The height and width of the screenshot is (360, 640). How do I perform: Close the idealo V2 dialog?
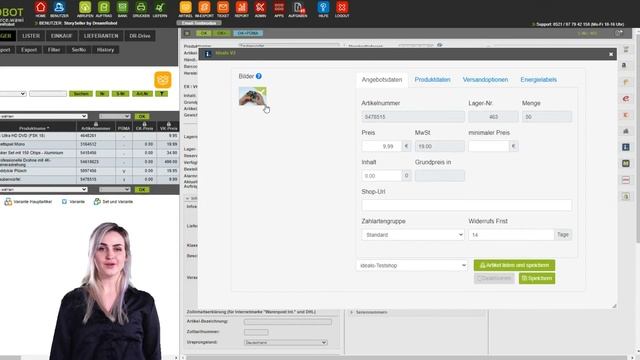(x=611, y=54)
